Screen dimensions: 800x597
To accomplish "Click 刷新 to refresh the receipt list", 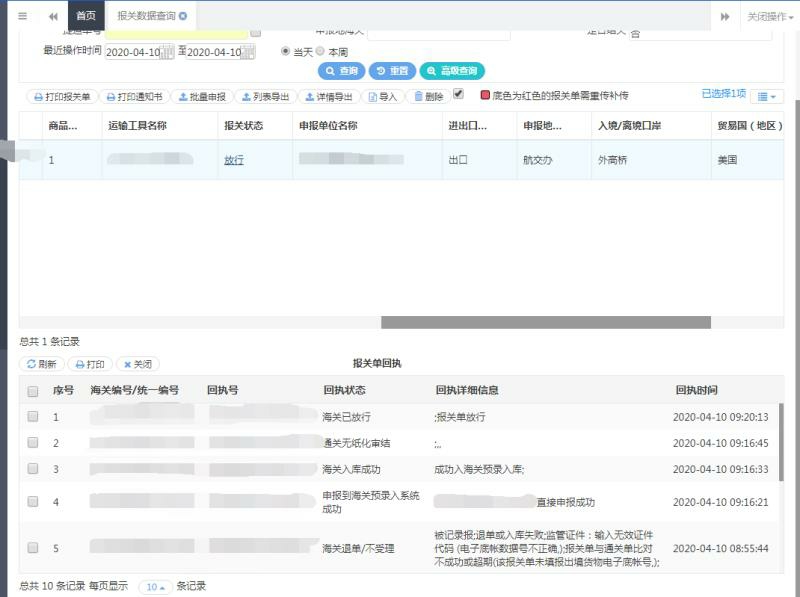I will pos(42,364).
